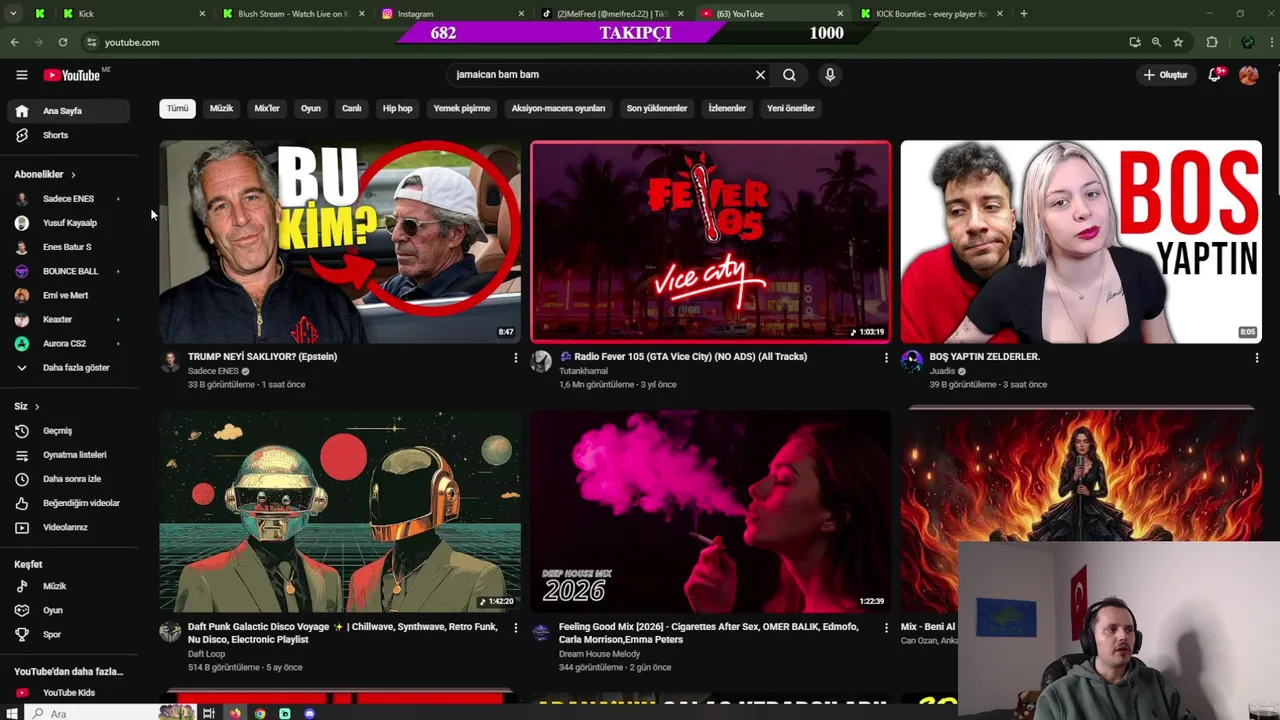Viewport: 1280px width, 720px height.
Task: Select the Hip hop filter chip
Action: 397,108
